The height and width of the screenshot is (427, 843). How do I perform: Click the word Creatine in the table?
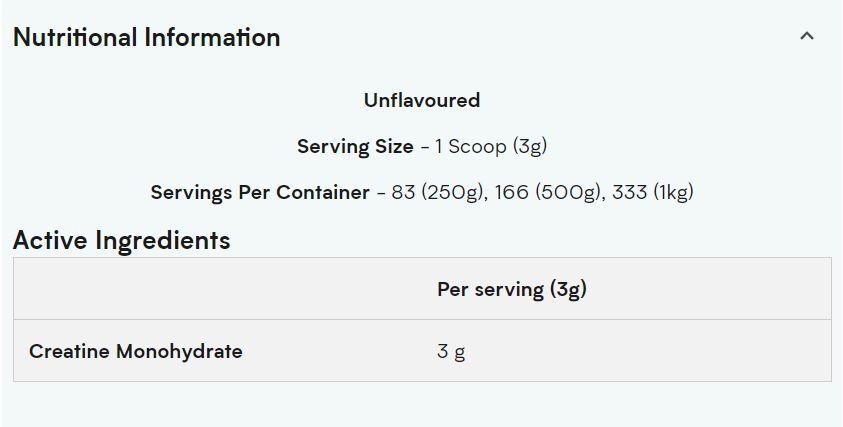pyautogui.click(x=69, y=351)
